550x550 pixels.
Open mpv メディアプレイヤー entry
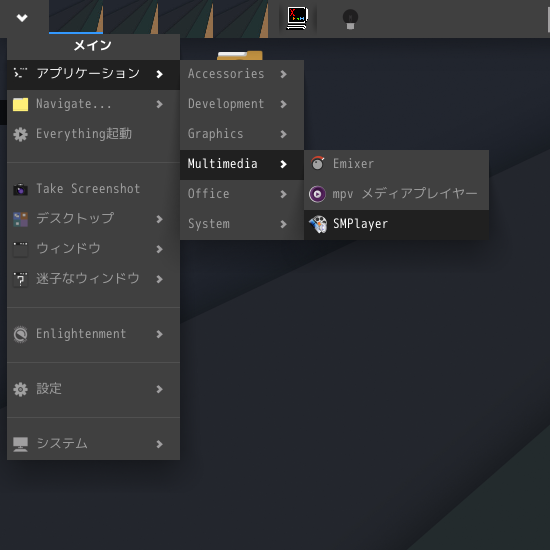point(396,194)
